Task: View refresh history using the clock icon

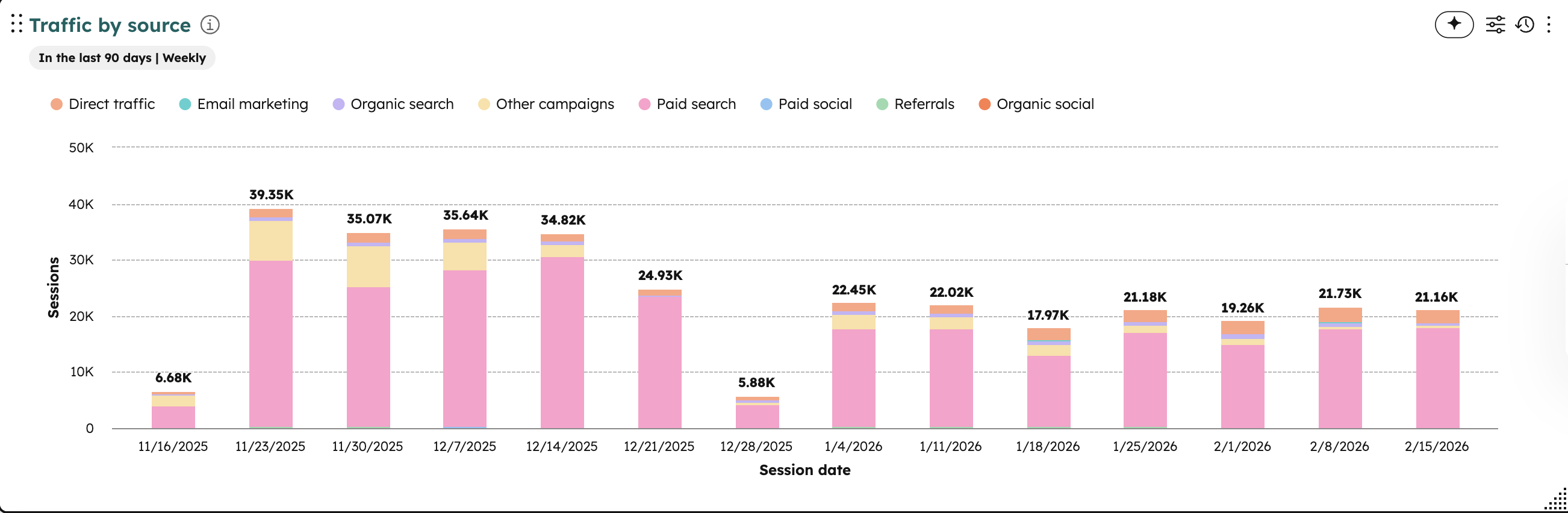Action: click(x=1525, y=25)
